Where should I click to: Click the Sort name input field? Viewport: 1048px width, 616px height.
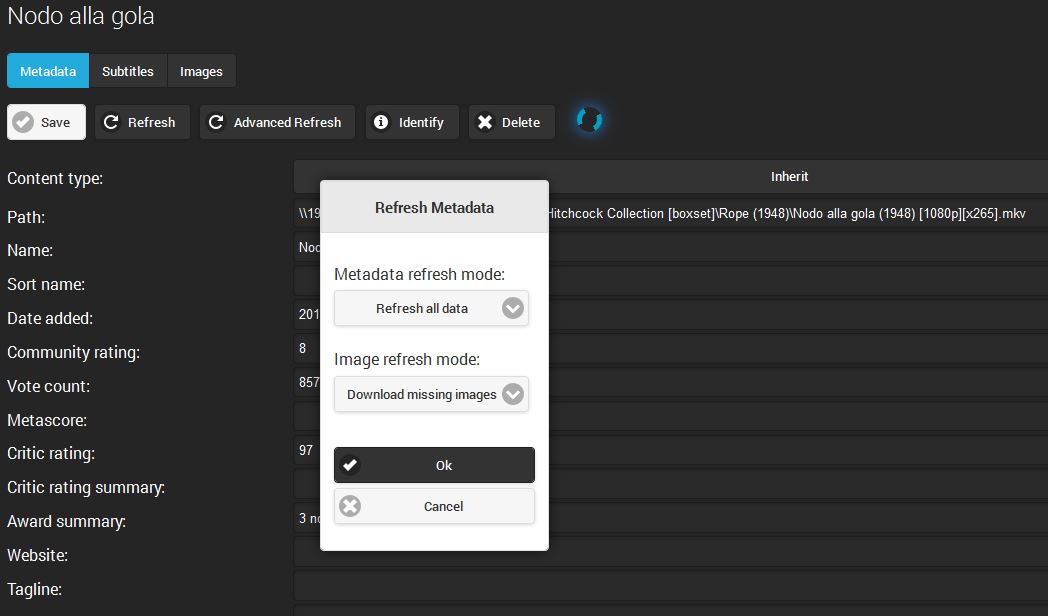[670, 281]
